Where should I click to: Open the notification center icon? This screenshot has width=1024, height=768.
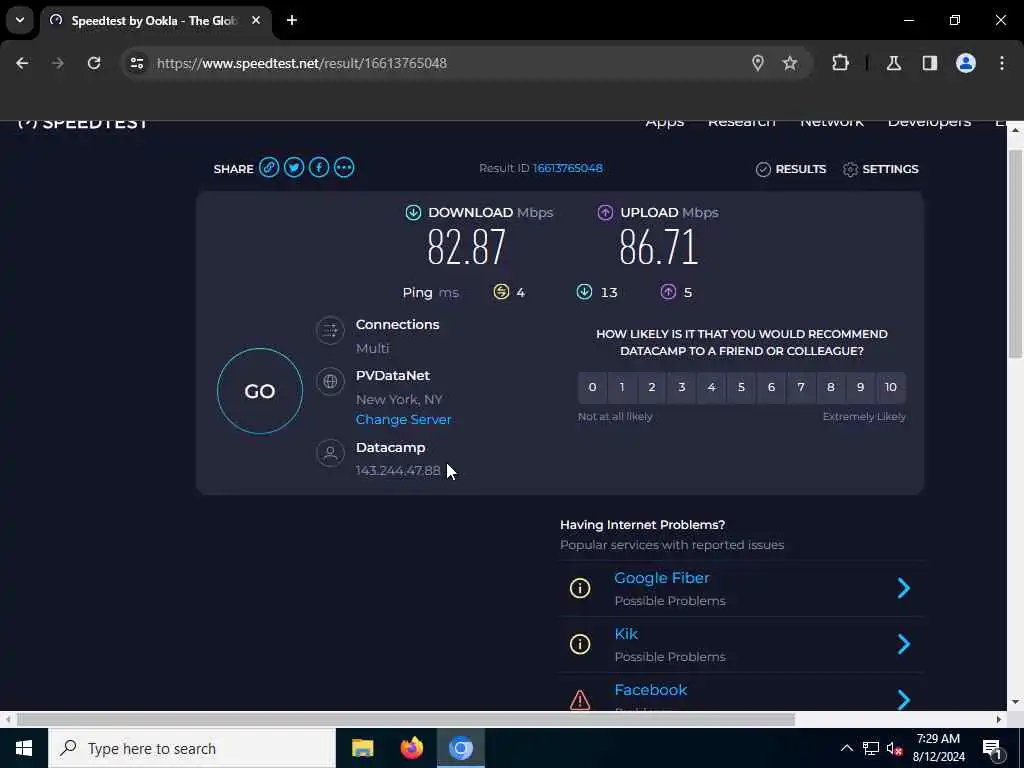click(992, 748)
